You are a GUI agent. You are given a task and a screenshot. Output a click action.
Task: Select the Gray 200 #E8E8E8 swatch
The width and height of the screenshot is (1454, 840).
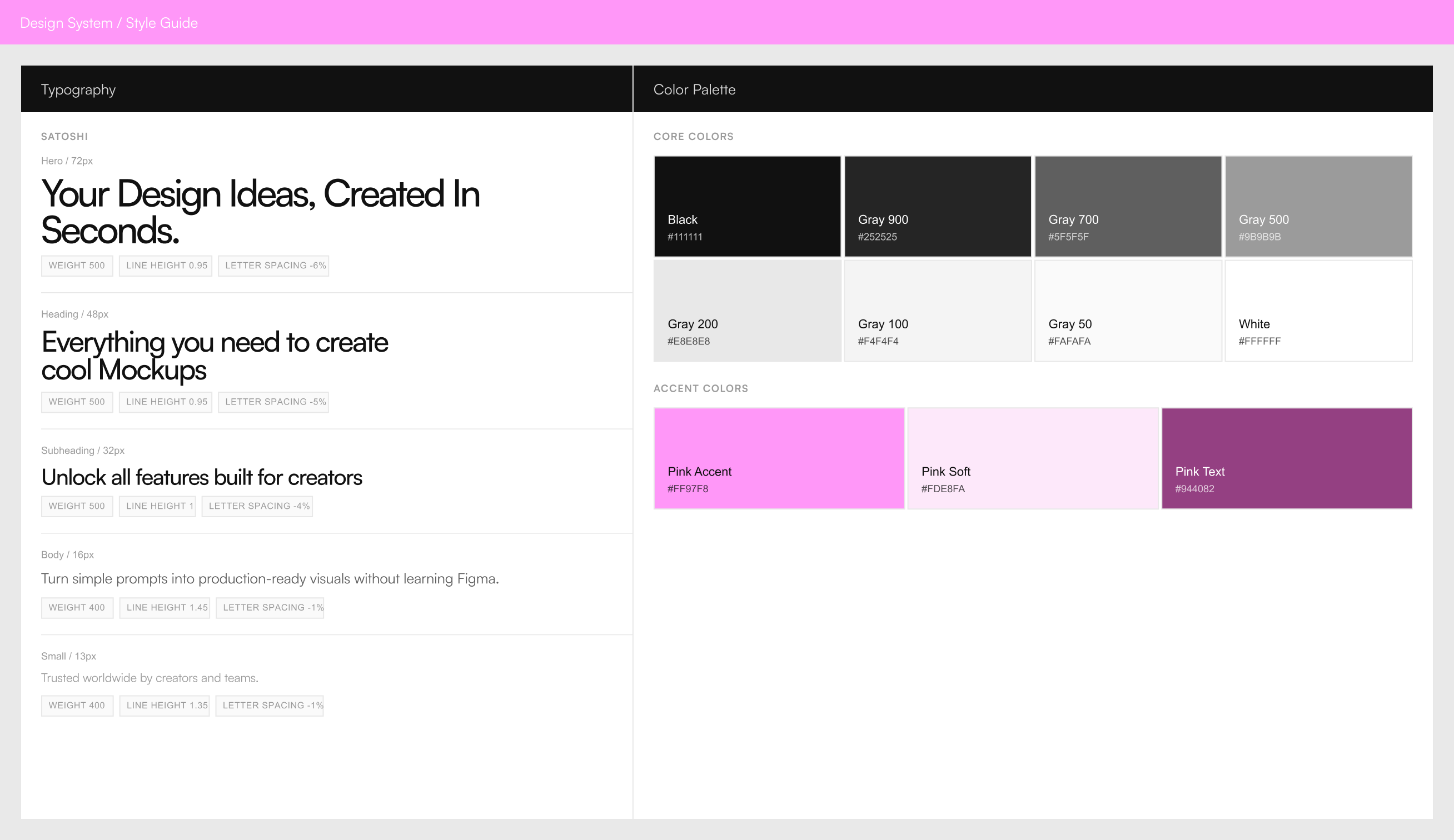[747, 311]
